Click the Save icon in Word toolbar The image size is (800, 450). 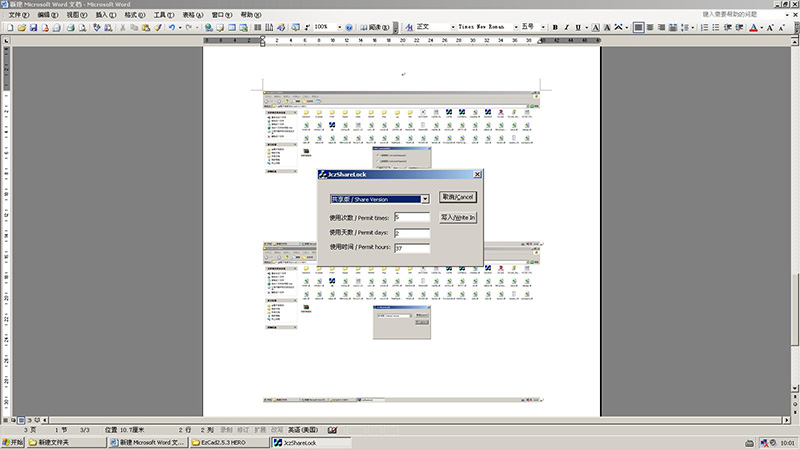click(33, 27)
